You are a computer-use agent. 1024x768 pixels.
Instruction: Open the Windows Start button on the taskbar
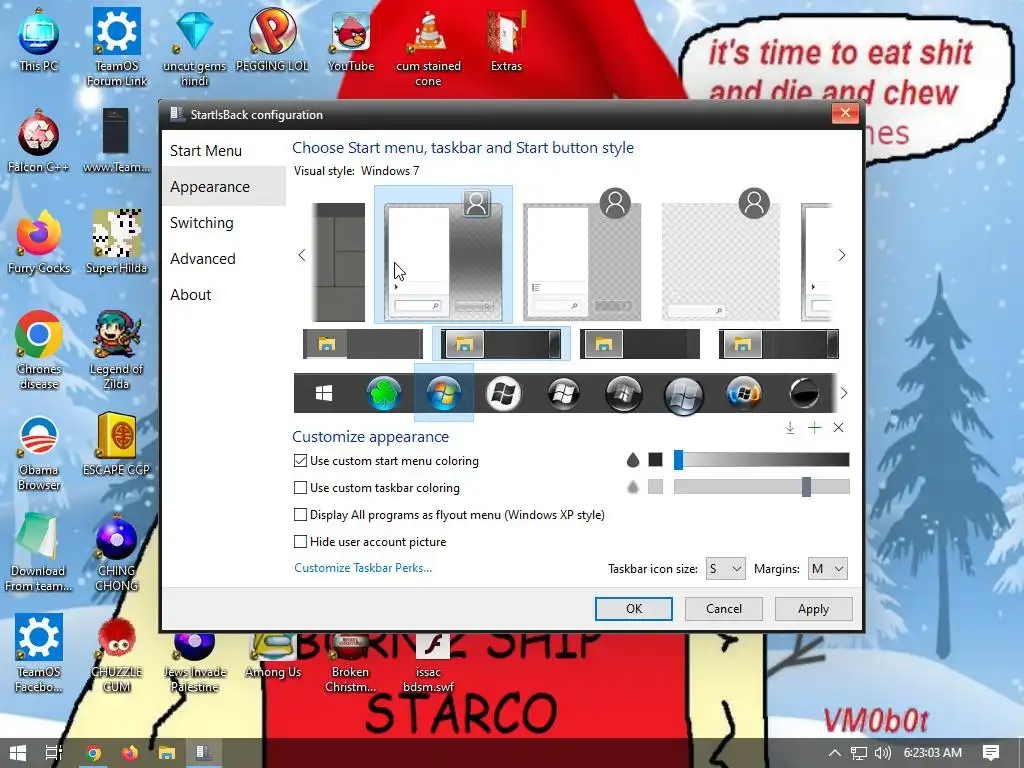[x=18, y=753]
